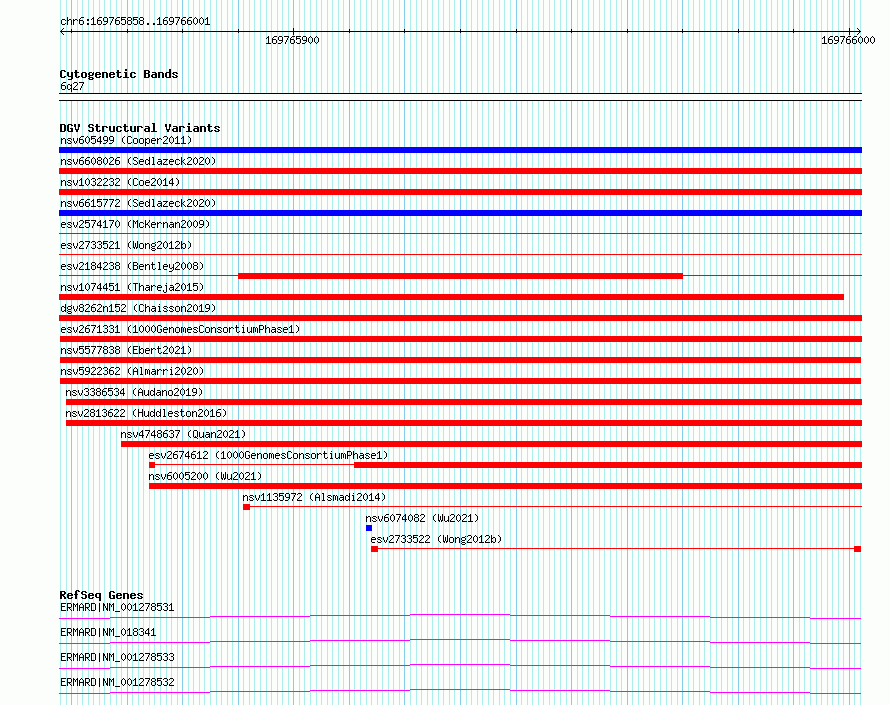This screenshot has height=705, width=890.
Task: Click the chr6:169765858..169766001 coordinate label
Action: [x=135, y=21]
